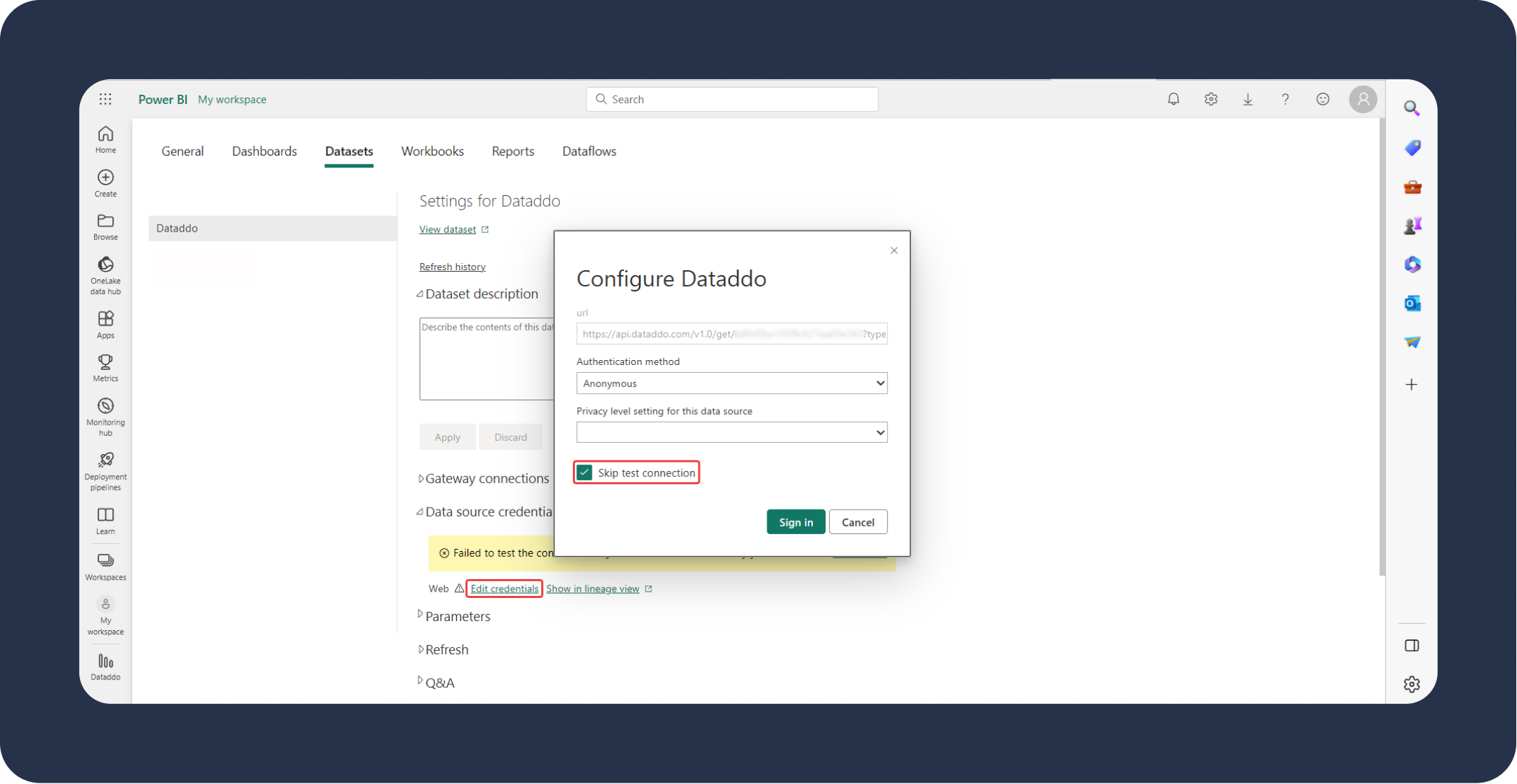This screenshot has width=1517, height=784.
Task: Switch to the Dashboards tab
Action: (x=264, y=151)
